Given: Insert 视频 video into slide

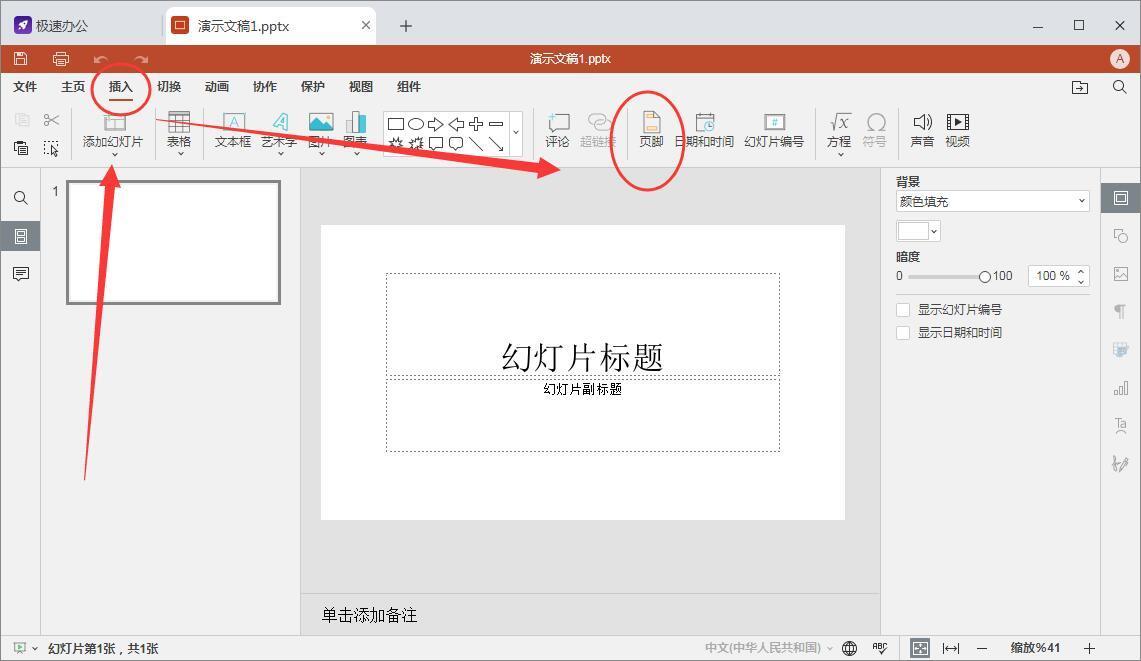Looking at the screenshot, I should (957, 130).
